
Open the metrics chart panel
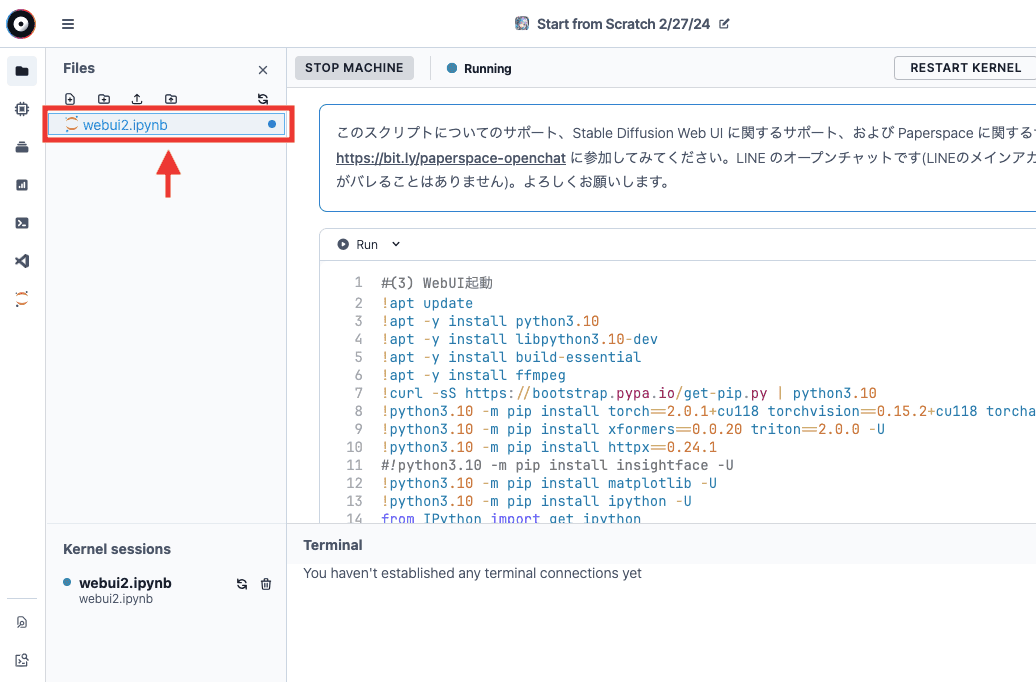tap(22, 184)
